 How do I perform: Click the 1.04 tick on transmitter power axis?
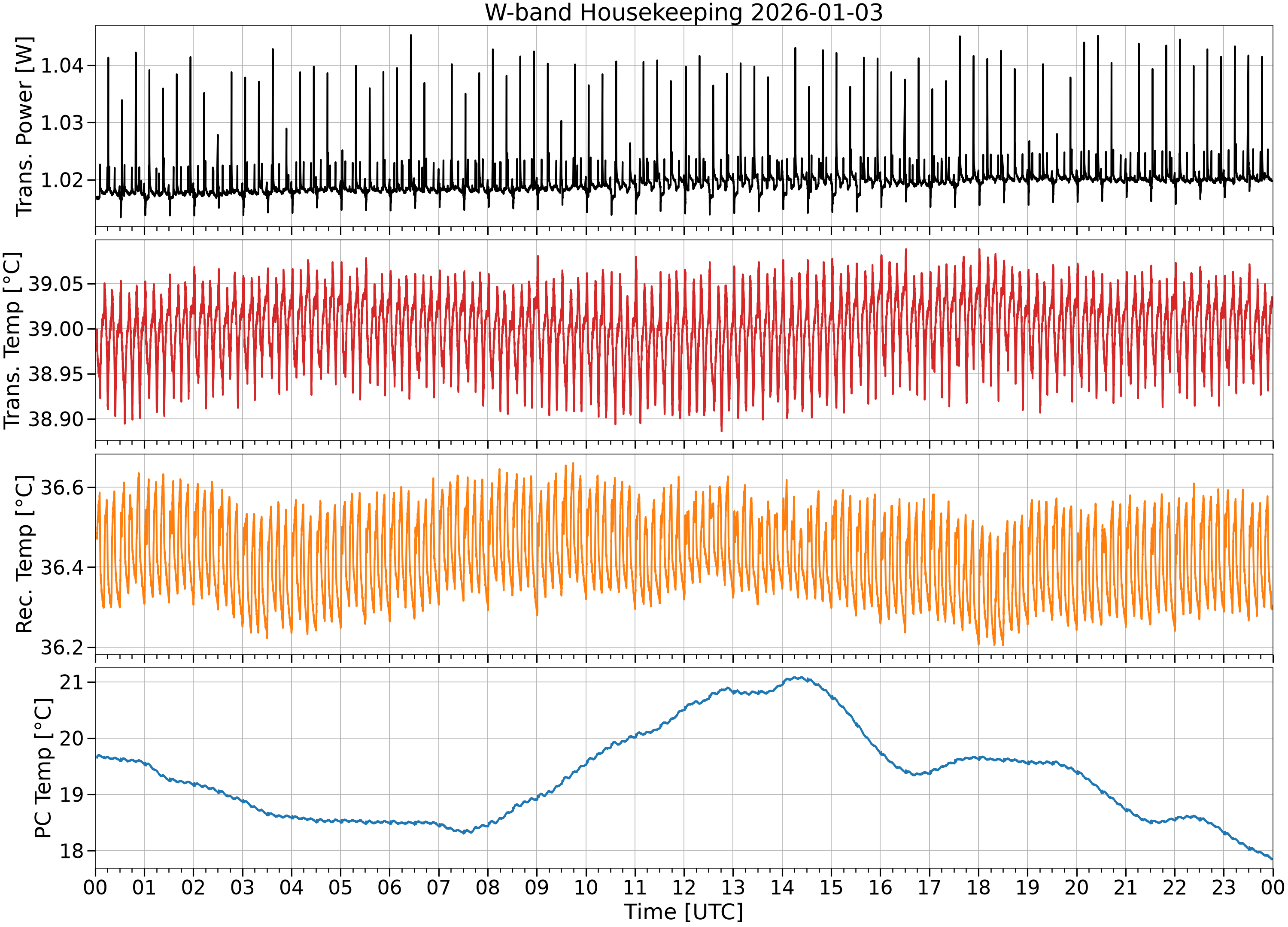coord(61,65)
